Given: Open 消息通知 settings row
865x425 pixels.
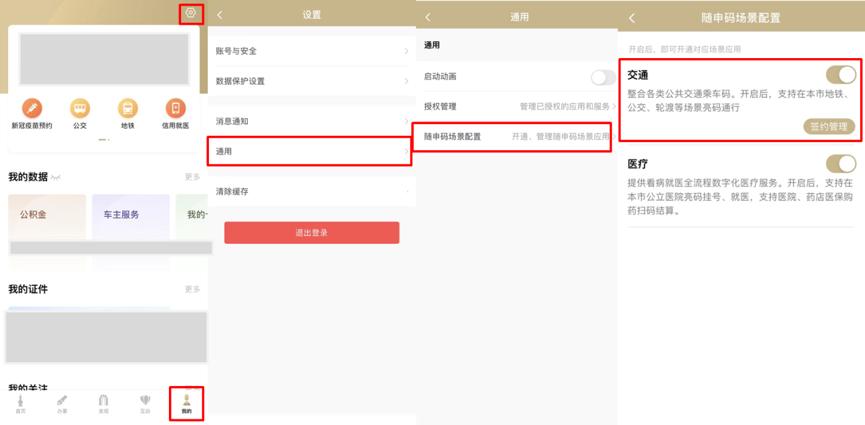Looking at the screenshot, I should click(312, 121).
